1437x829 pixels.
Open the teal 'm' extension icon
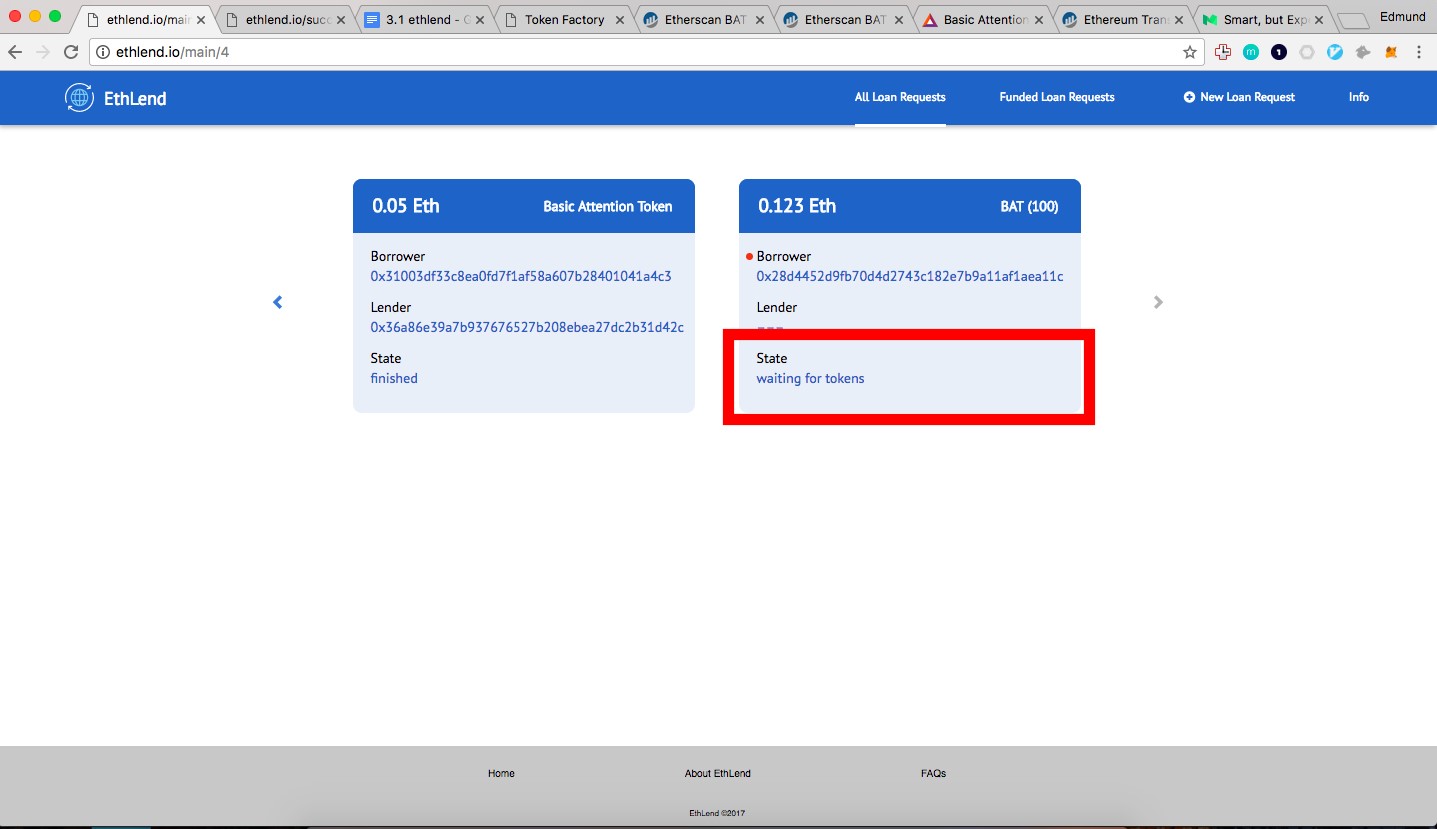1251,52
